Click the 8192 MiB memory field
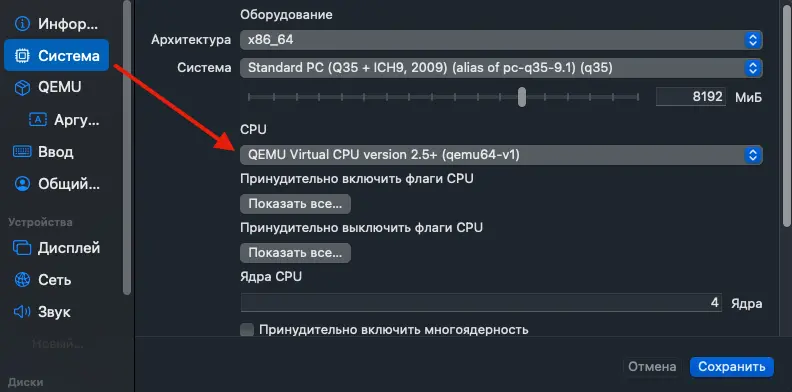 coord(691,96)
